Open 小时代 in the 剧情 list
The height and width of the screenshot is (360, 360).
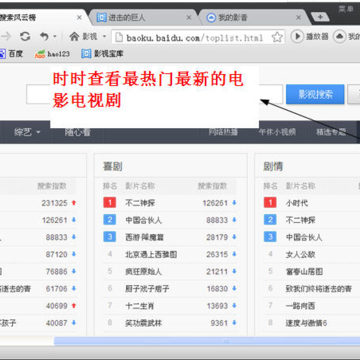(x=297, y=203)
